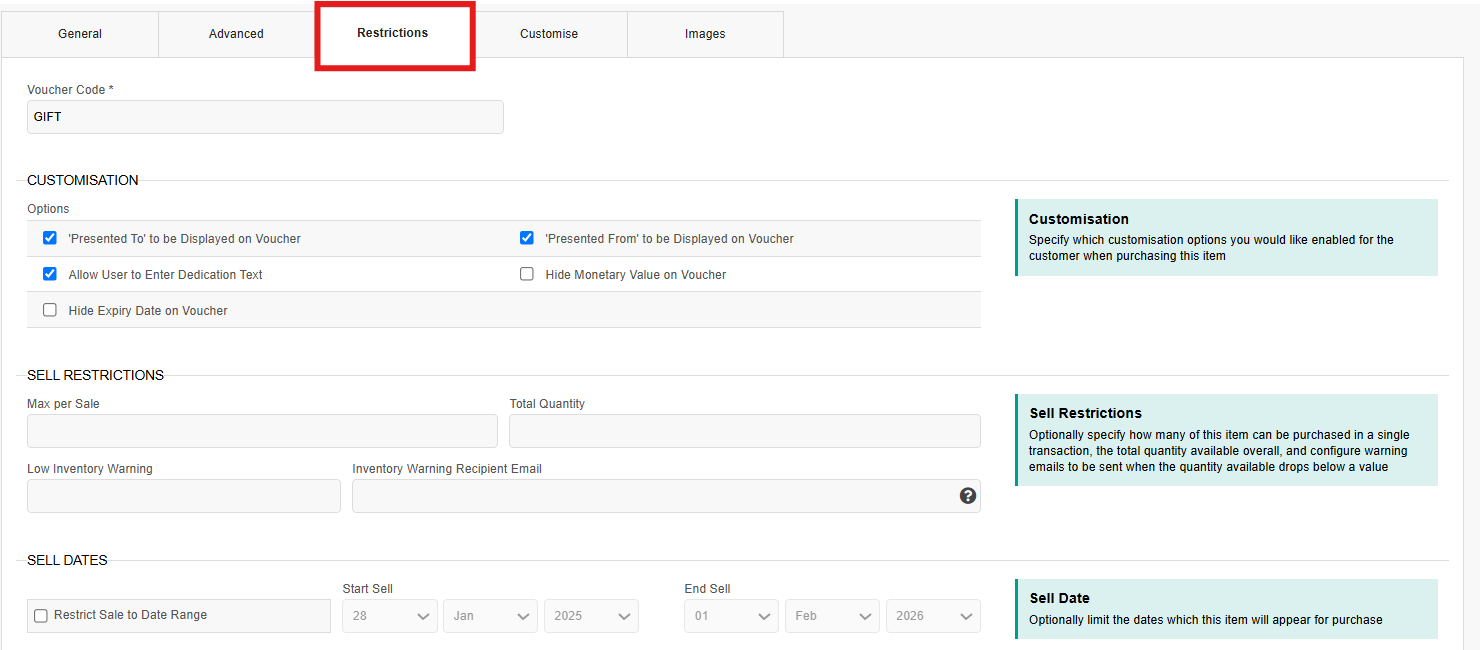Image resolution: width=1480 pixels, height=650 pixels.
Task: Click the Voucher Code label
Action: click(x=70, y=90)
